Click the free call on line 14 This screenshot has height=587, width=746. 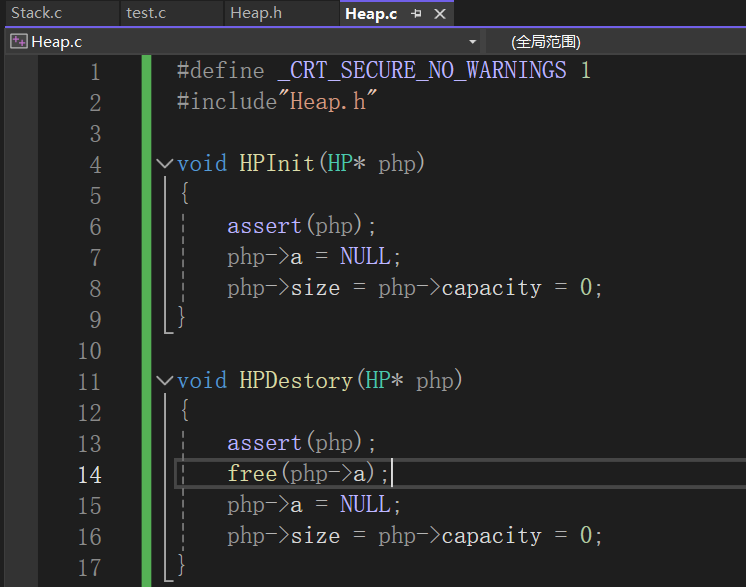point(252,473)
